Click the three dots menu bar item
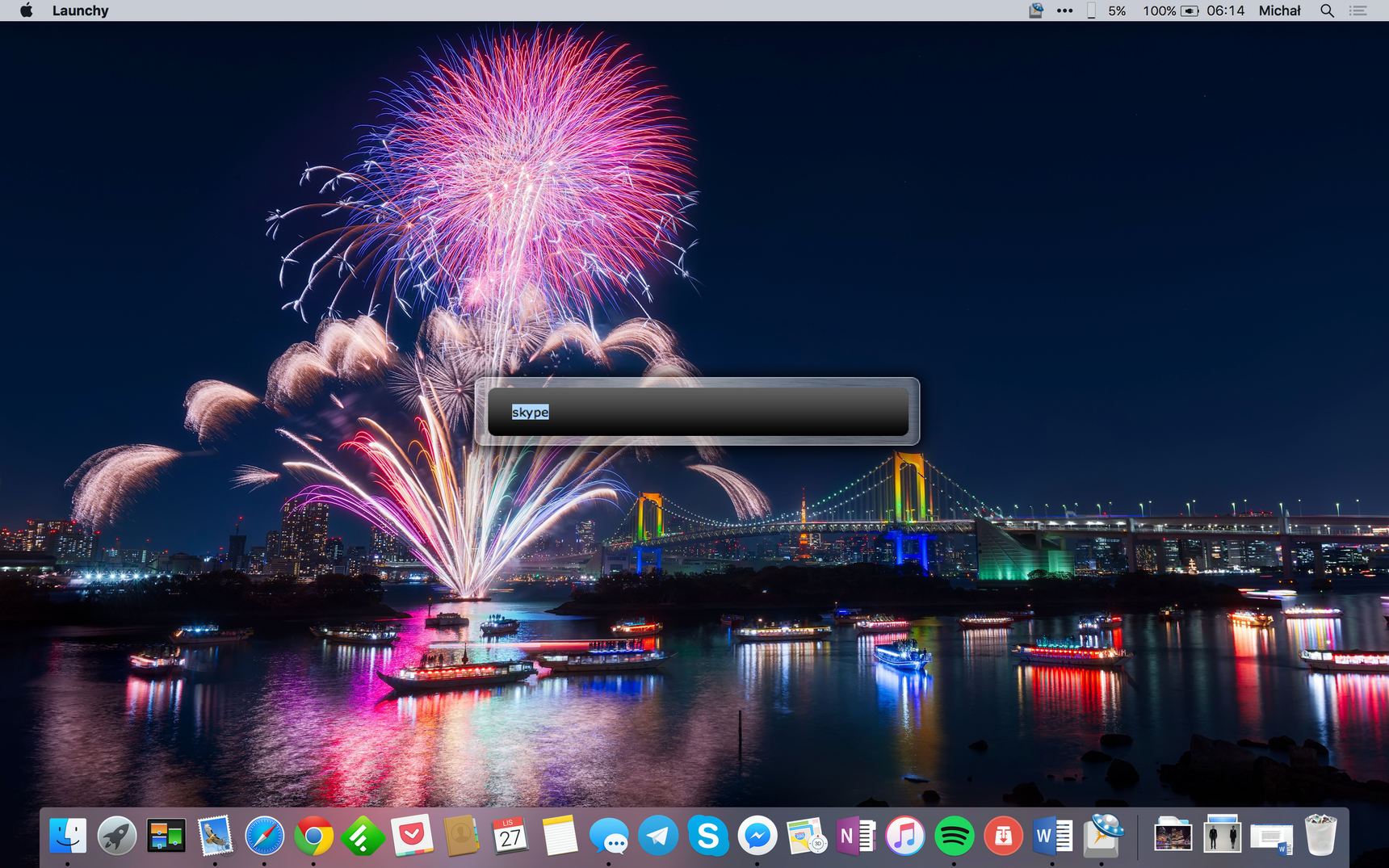 [1065, 10]
